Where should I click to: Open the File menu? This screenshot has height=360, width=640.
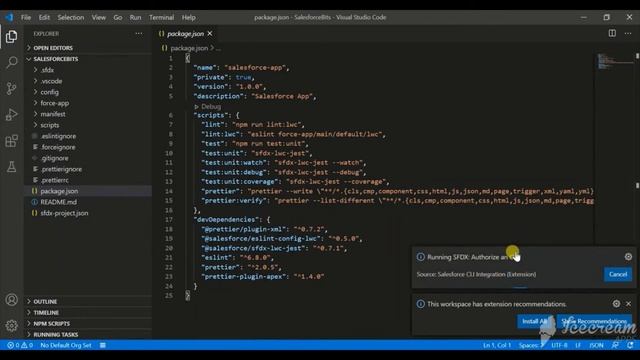coord(26,17)
